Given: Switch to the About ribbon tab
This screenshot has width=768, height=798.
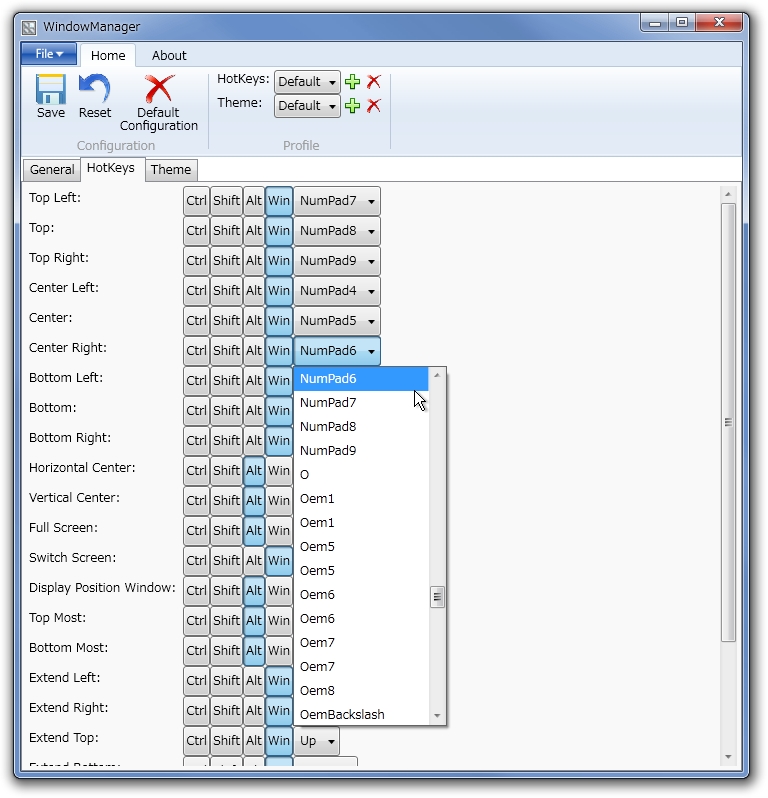Looking at the screenshot, I should tap(169, 55).
